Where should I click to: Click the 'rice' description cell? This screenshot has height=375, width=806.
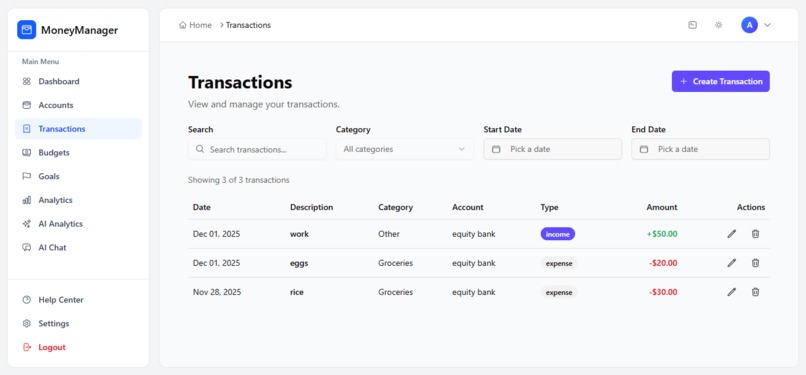(x=297, y=292)
